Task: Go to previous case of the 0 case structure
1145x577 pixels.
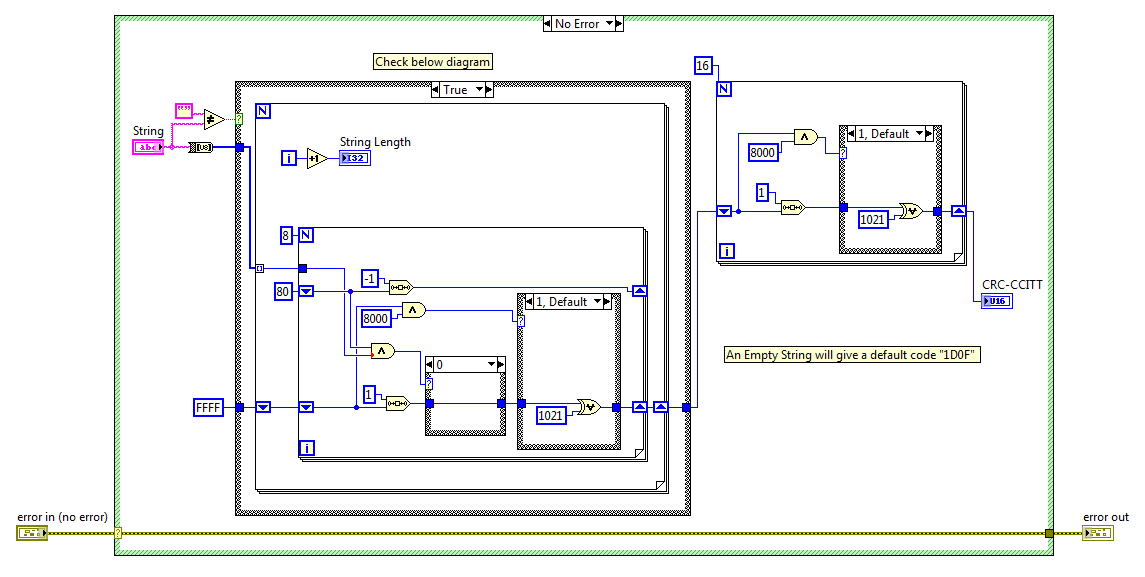Action: coord(430,364)
